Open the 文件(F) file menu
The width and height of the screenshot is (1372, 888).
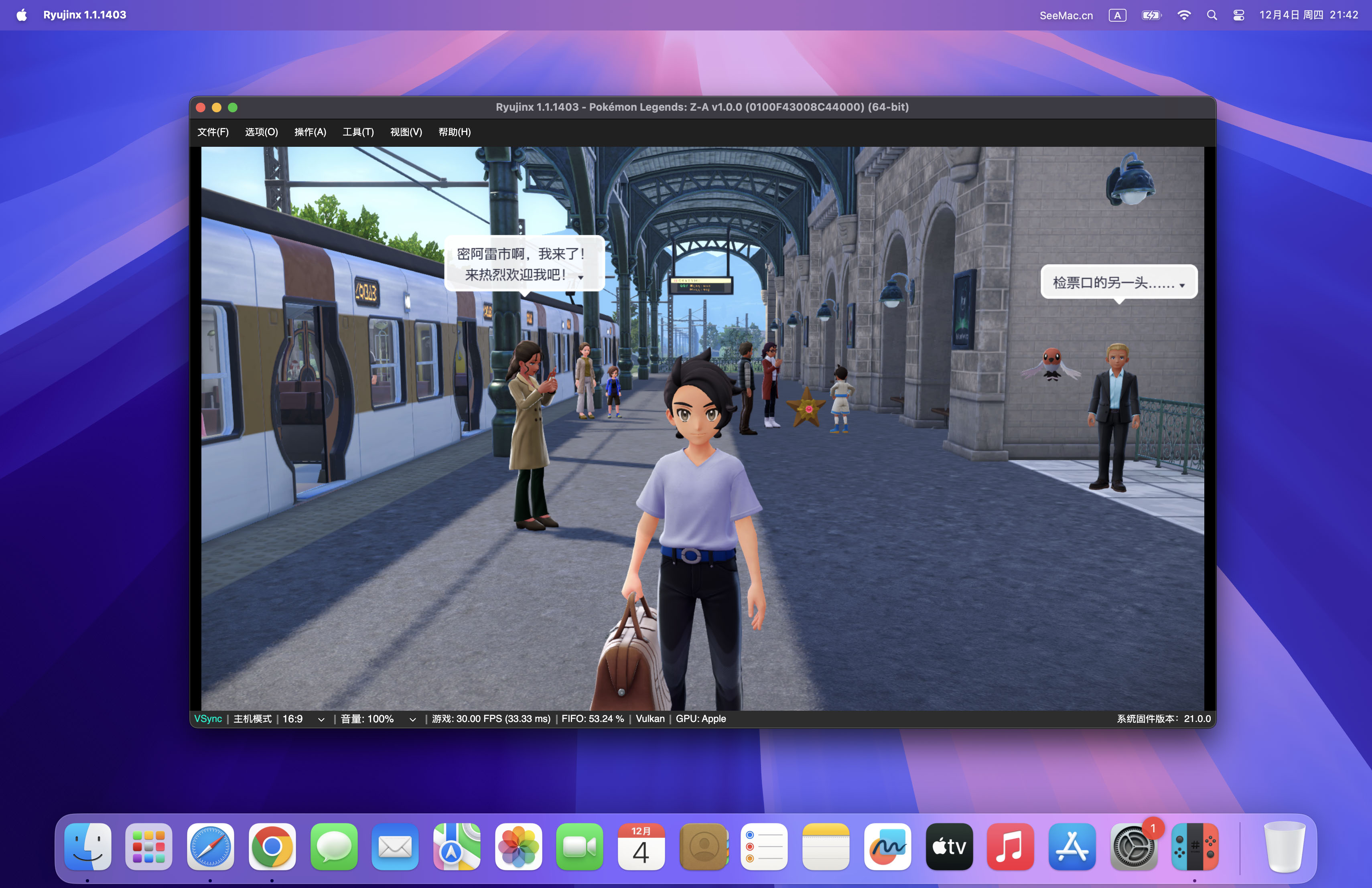pos(213,132)
